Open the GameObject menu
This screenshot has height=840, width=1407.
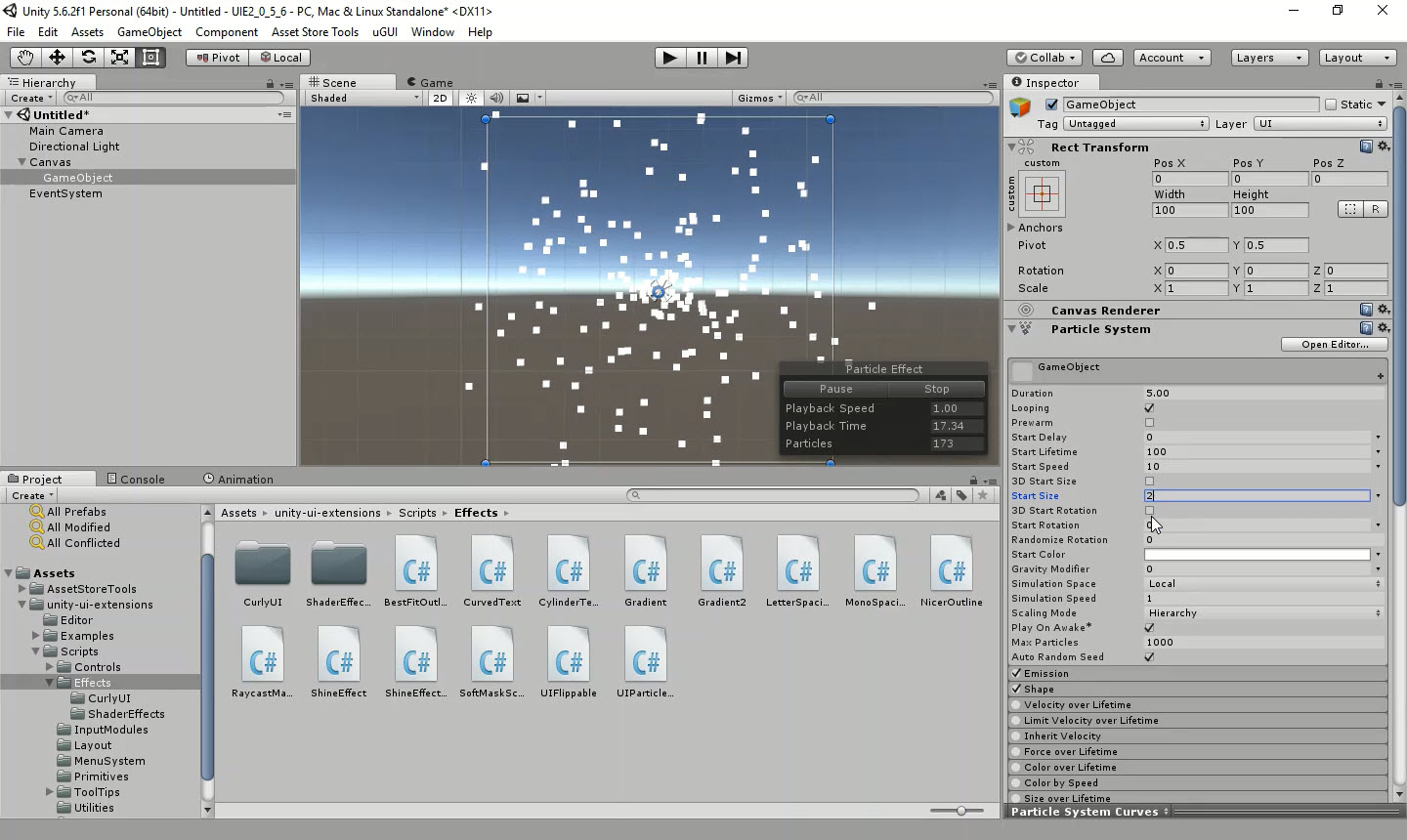click(149, 31)
